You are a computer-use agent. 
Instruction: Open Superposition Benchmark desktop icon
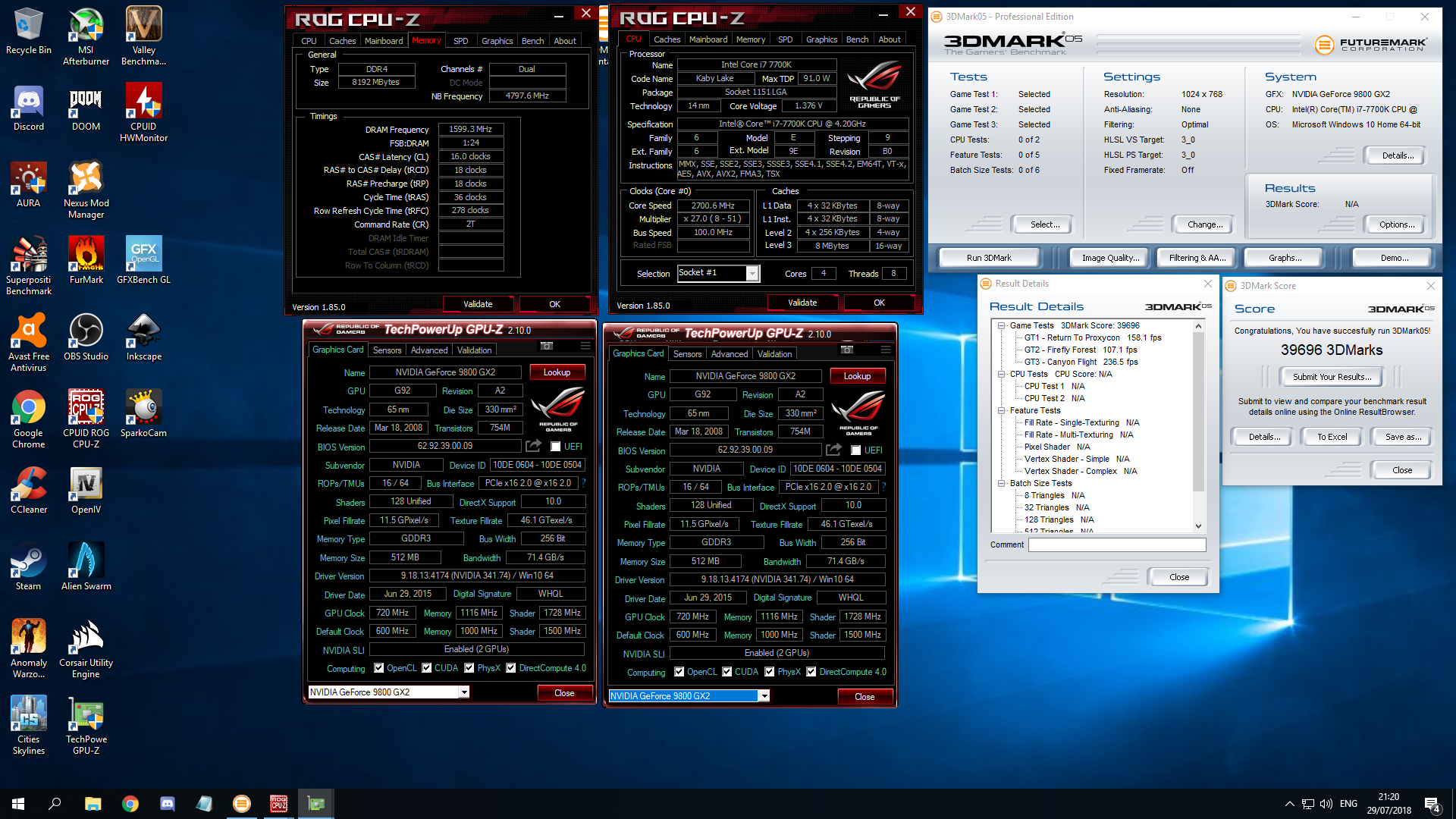[x=28, y=265]
